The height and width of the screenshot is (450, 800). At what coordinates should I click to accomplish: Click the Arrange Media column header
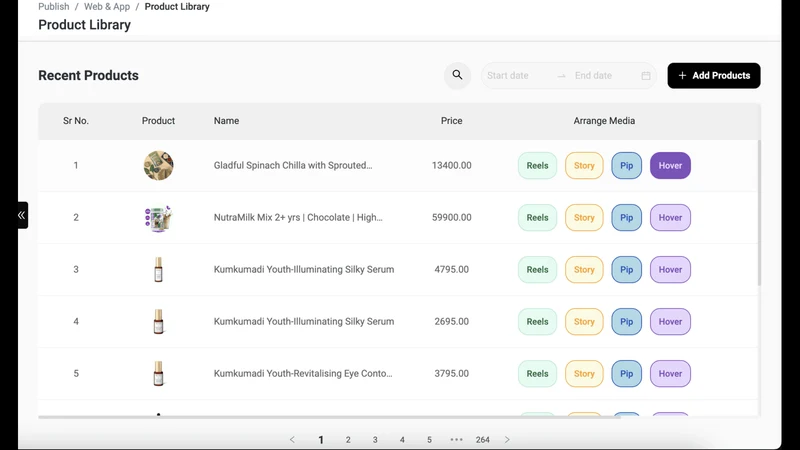[604, 121]
